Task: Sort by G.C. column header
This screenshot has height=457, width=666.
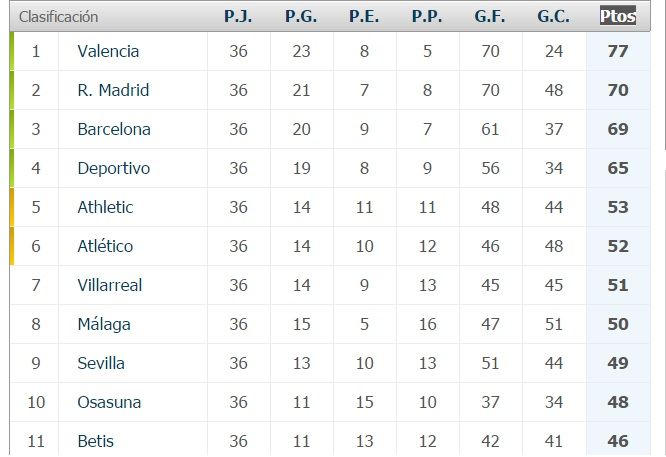Action: [553, 16]
